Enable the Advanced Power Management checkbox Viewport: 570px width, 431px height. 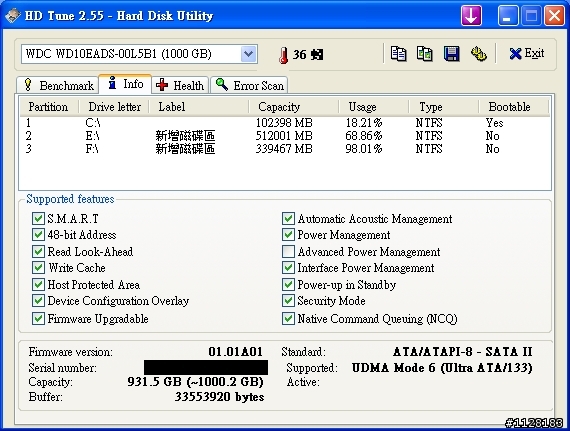coord(288,251)
